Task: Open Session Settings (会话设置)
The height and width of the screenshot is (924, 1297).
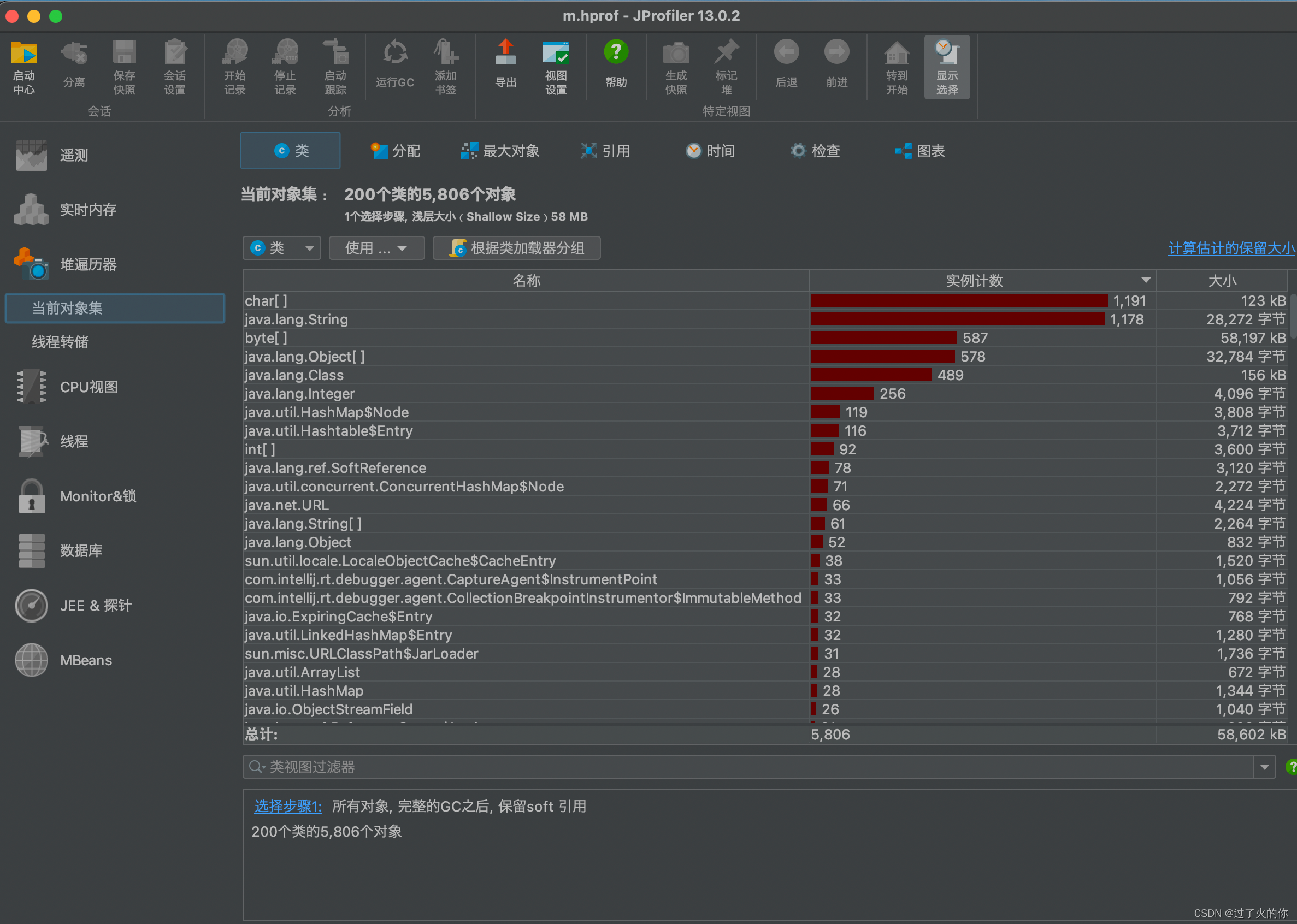Action: click(175, 67)
